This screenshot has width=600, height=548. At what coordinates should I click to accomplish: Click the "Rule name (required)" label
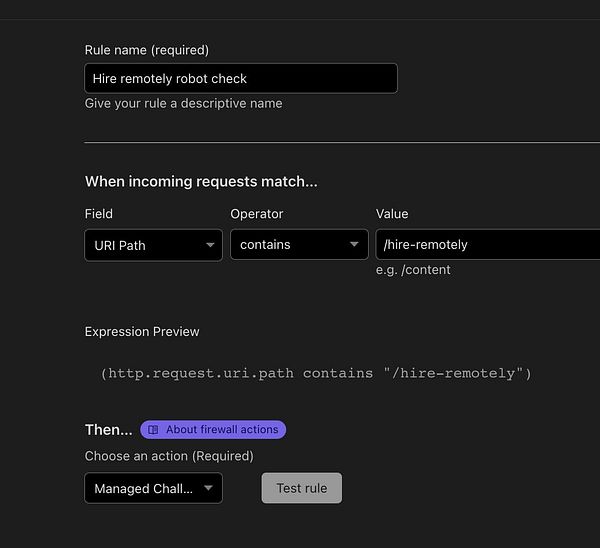pyautogui.click(x=146, y=50)
